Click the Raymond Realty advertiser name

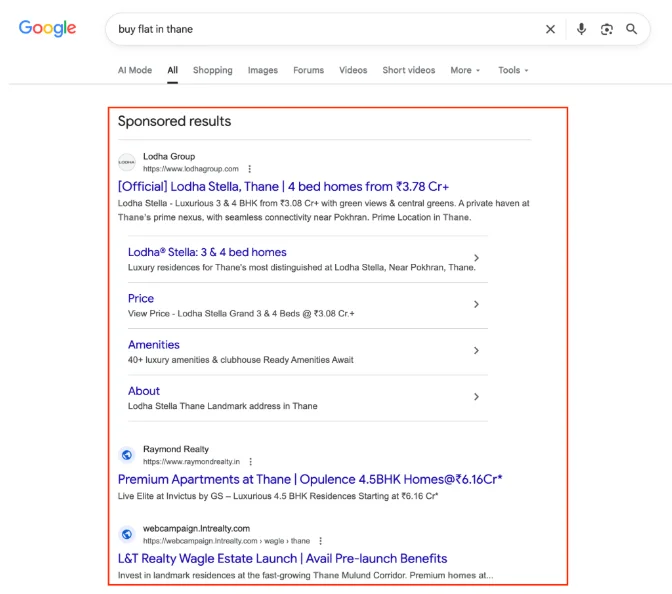tap(176, 449)
